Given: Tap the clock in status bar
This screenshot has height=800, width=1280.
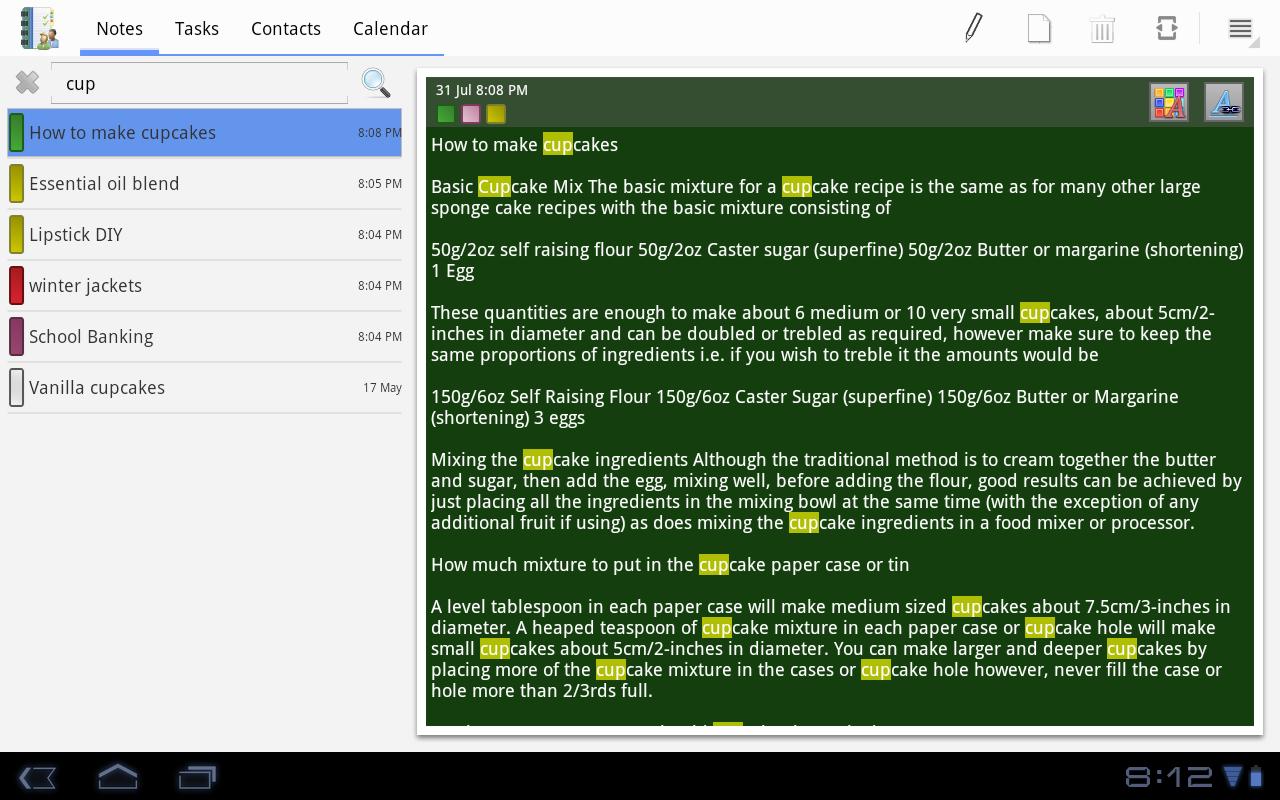Looking at the screenshot, I should click(x=1169, y=777).
